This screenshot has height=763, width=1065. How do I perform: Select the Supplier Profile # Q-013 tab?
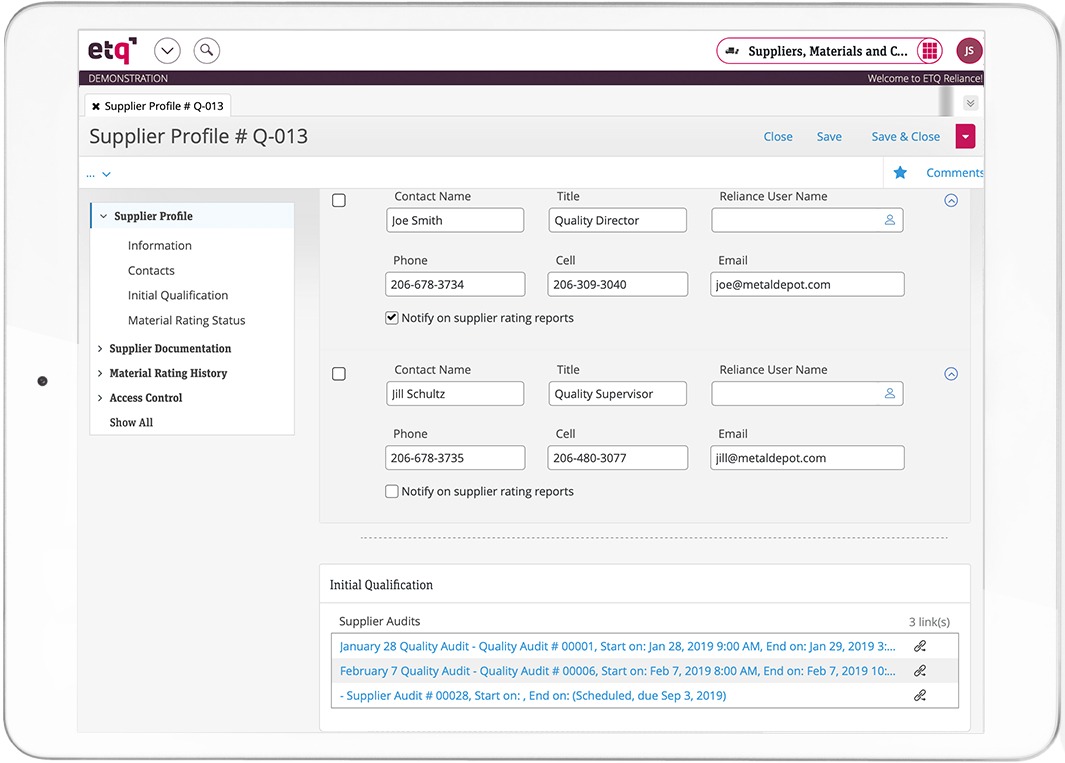[x=163, y=106]
